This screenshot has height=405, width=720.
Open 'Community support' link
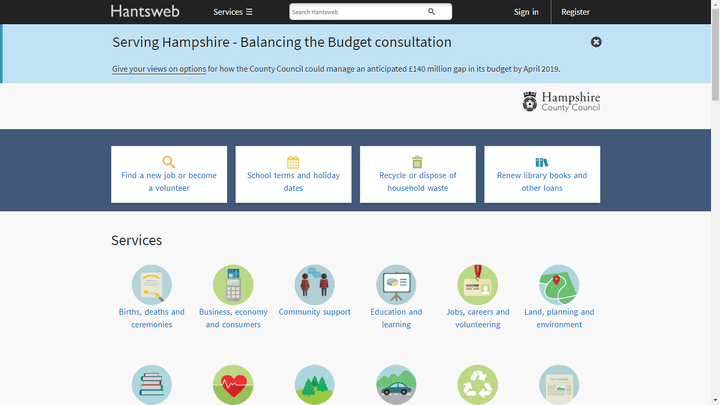point(315,312)
